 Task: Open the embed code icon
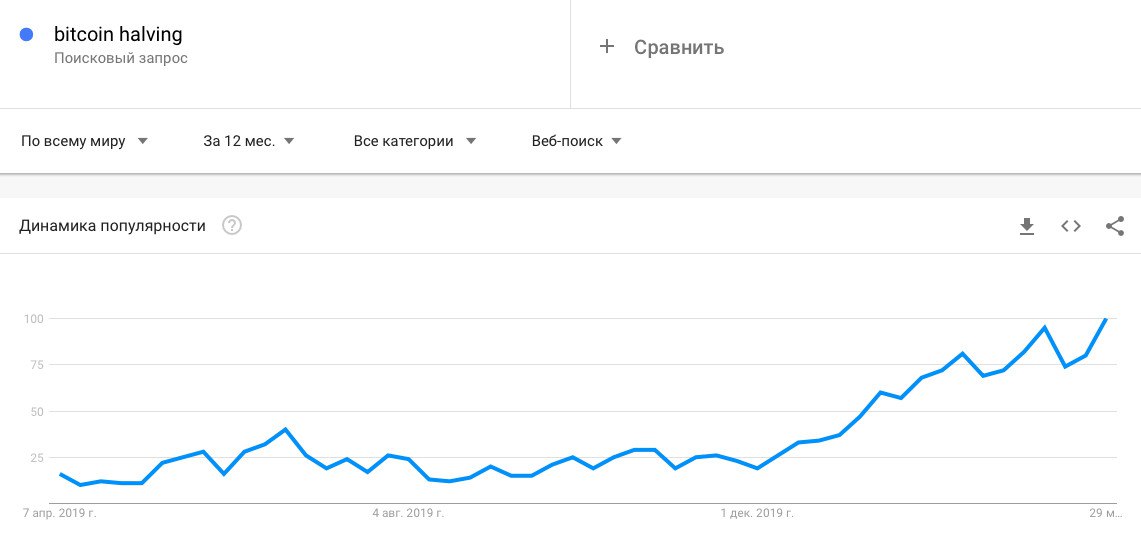coord(1071,226)
